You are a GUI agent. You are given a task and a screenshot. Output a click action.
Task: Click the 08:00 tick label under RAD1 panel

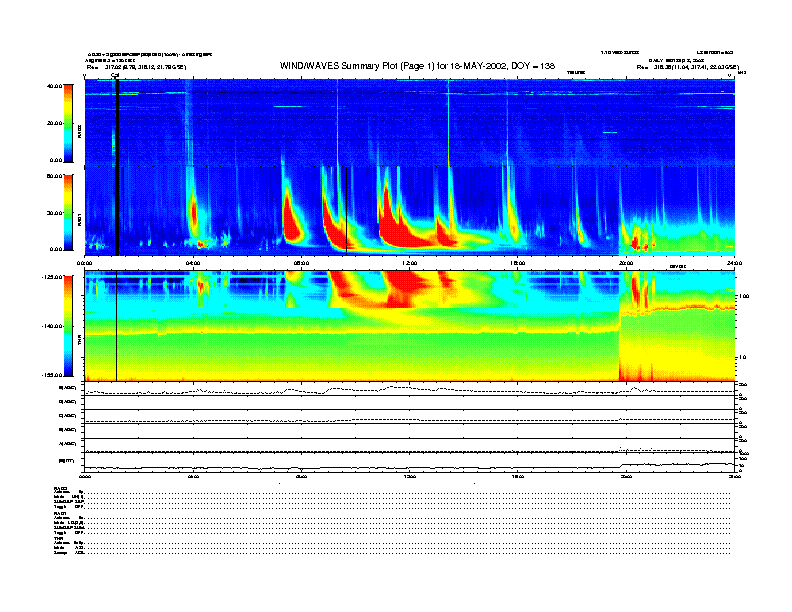pos(302,263)
